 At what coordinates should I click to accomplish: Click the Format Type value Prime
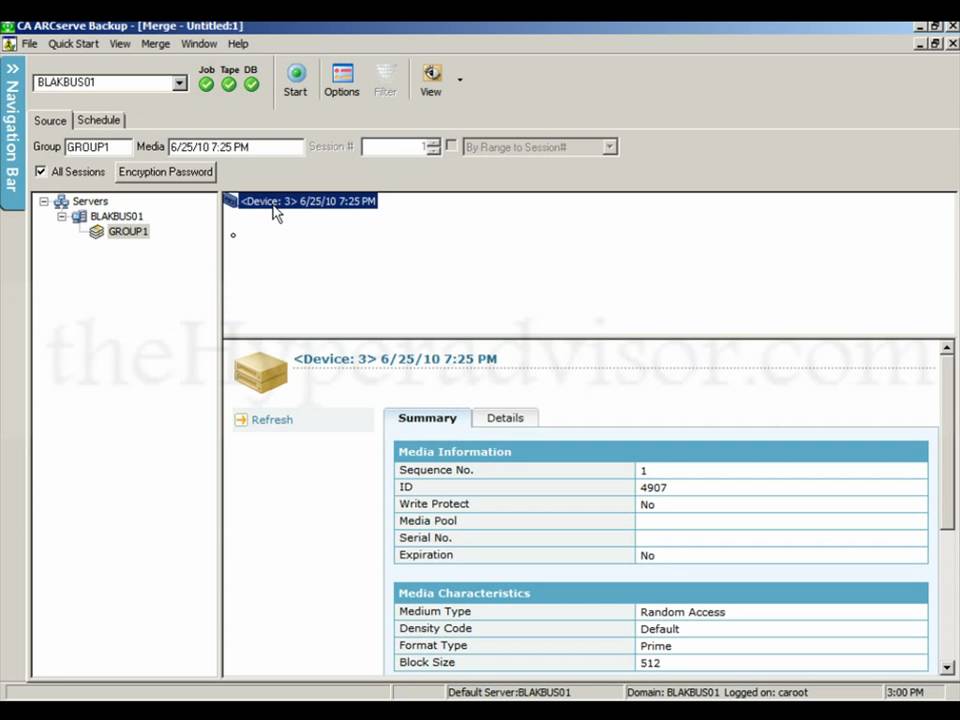[656, 646]
